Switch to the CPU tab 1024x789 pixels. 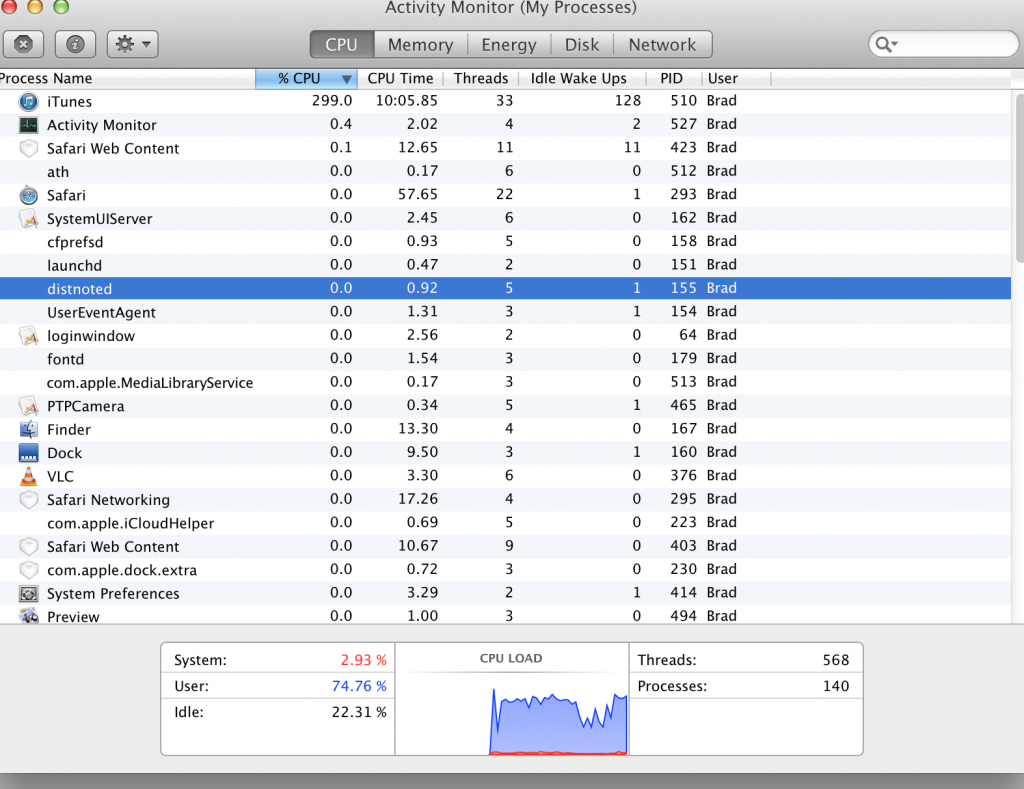pyautogui.click(x=342, y=44)
